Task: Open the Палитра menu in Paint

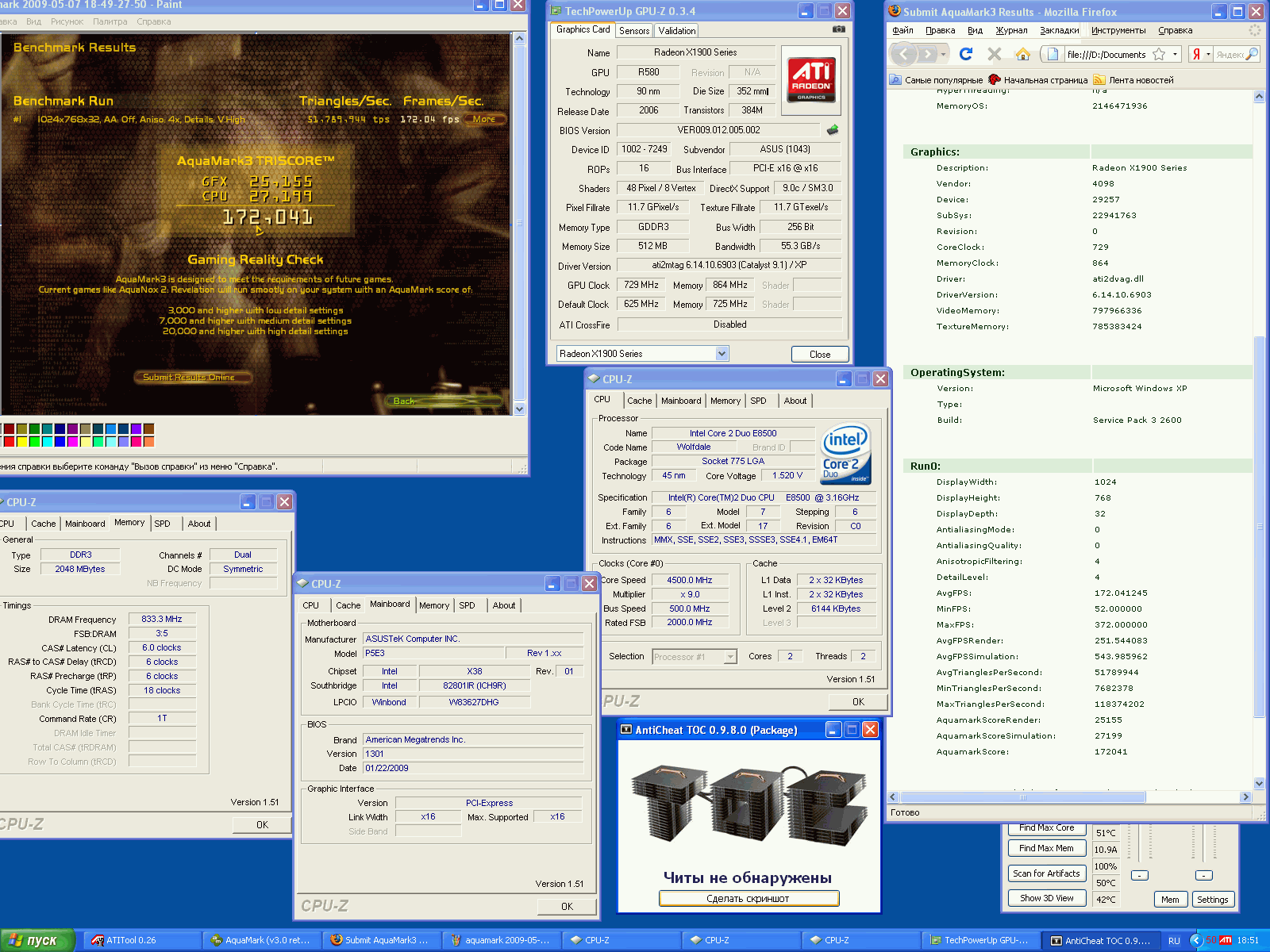Action: click(110, 21)
